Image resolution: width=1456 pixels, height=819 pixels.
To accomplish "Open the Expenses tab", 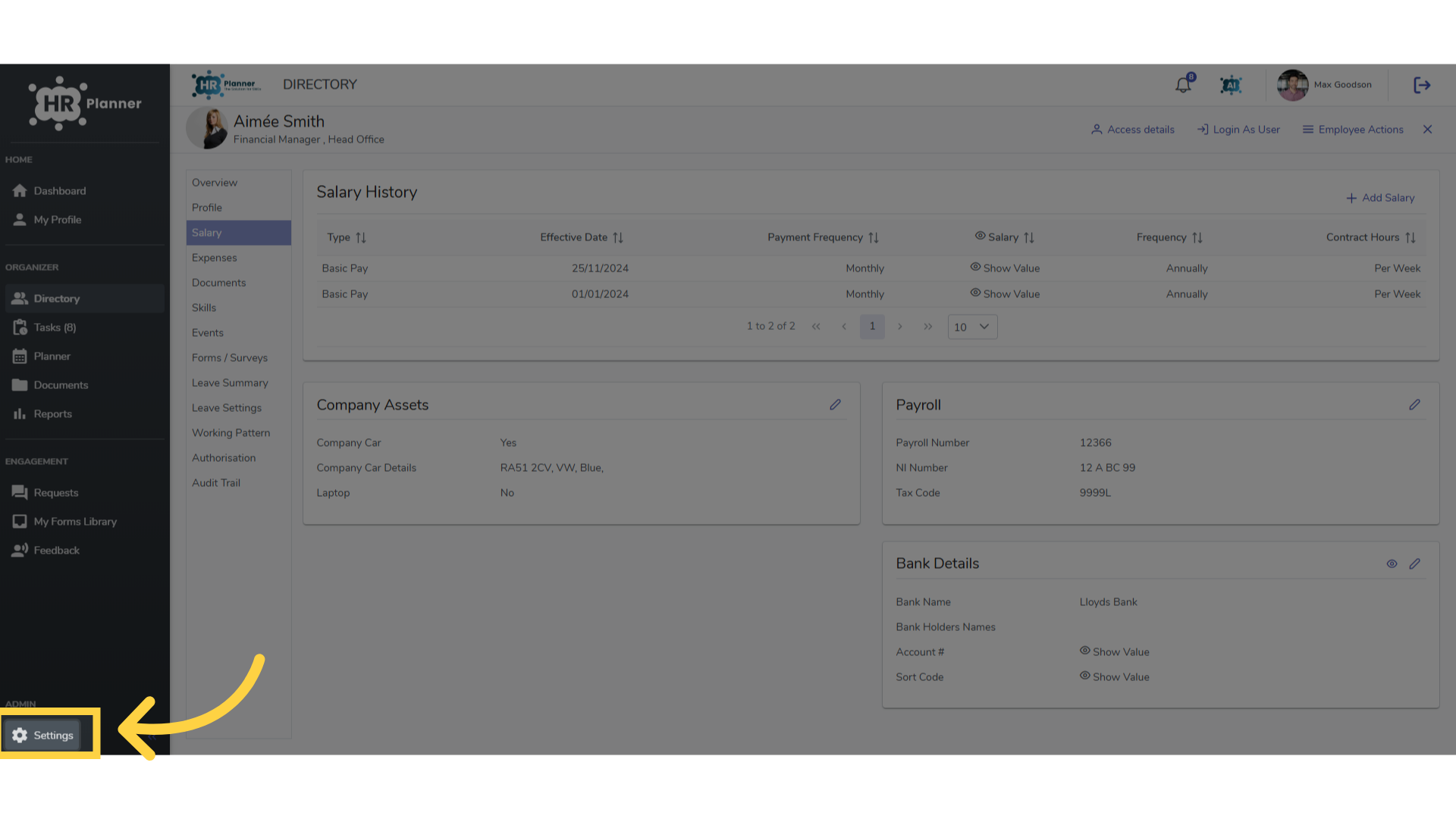I will (238, 258).
